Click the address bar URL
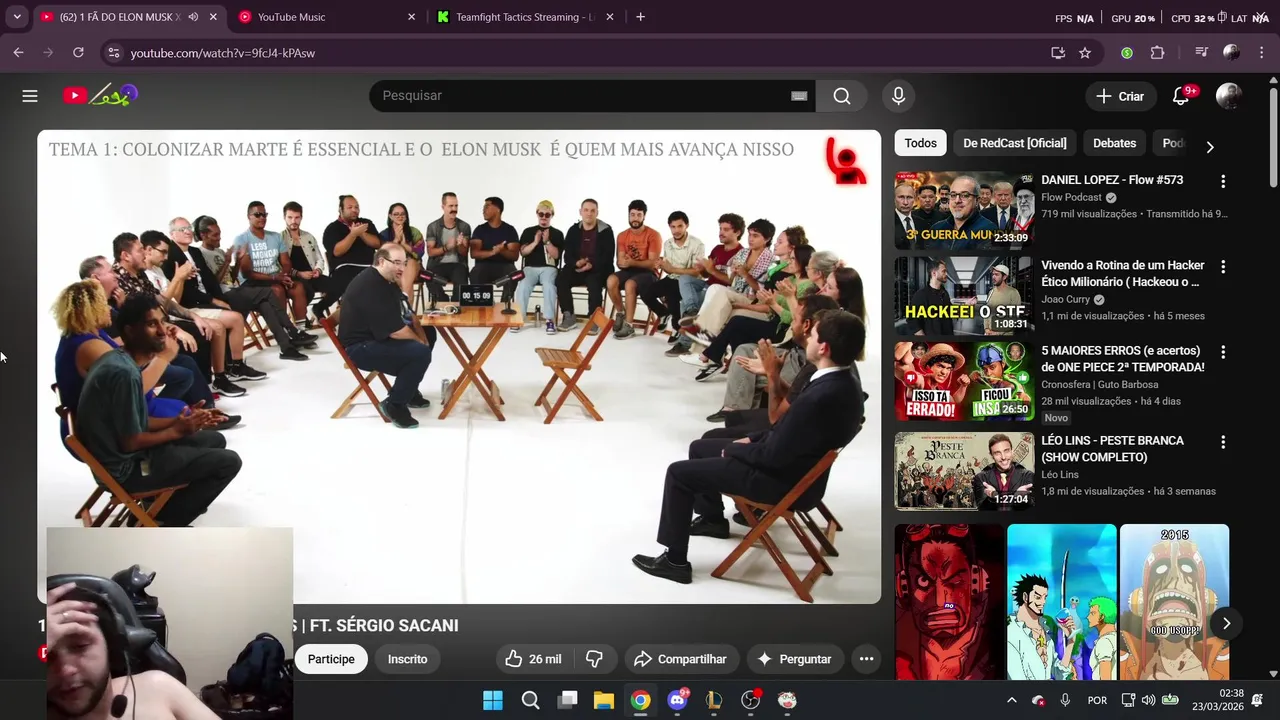Screen dimensions: 1280x720 222,53
